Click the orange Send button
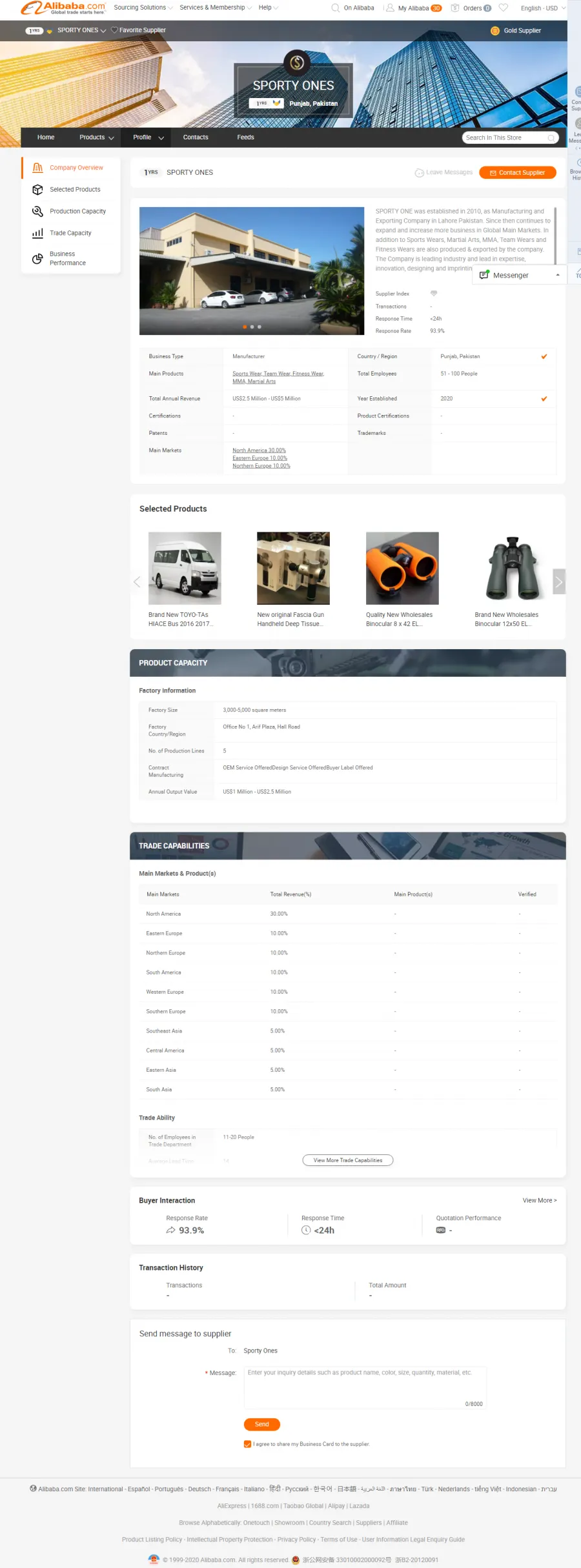581x1568 pixels. click(x=262, y=1424)
